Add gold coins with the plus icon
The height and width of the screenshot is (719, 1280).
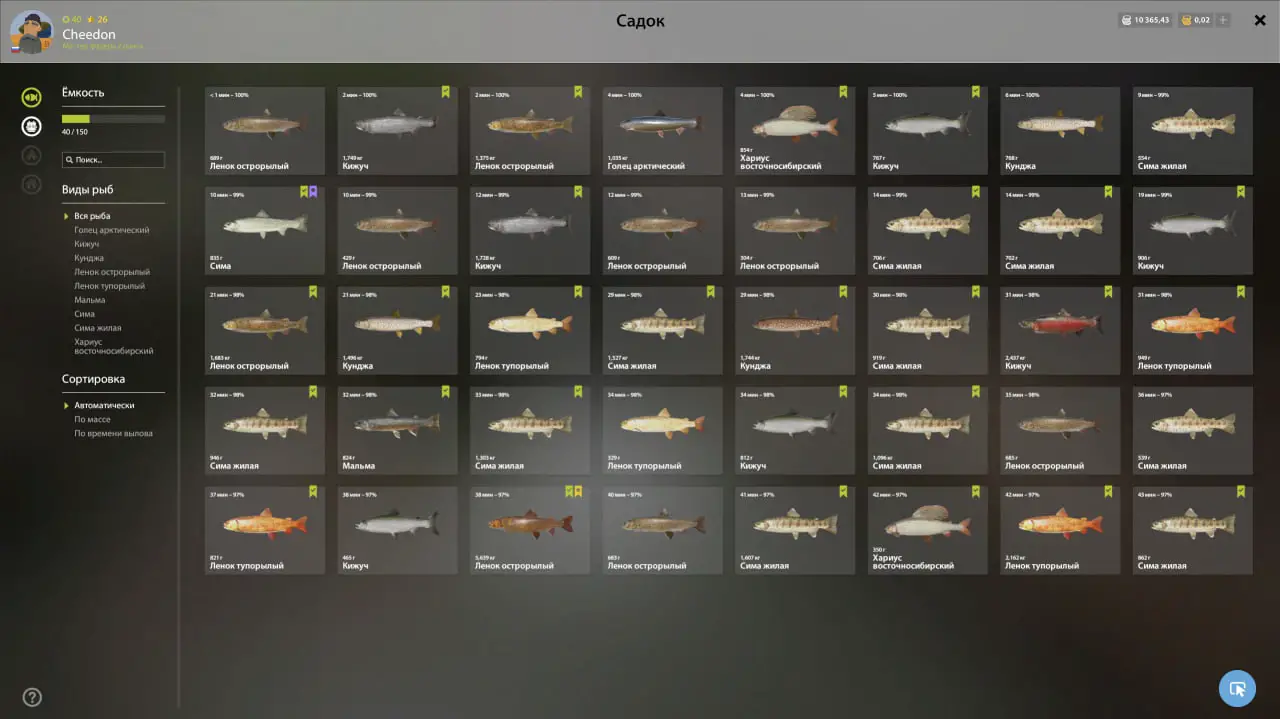[x=1223, y=20]
